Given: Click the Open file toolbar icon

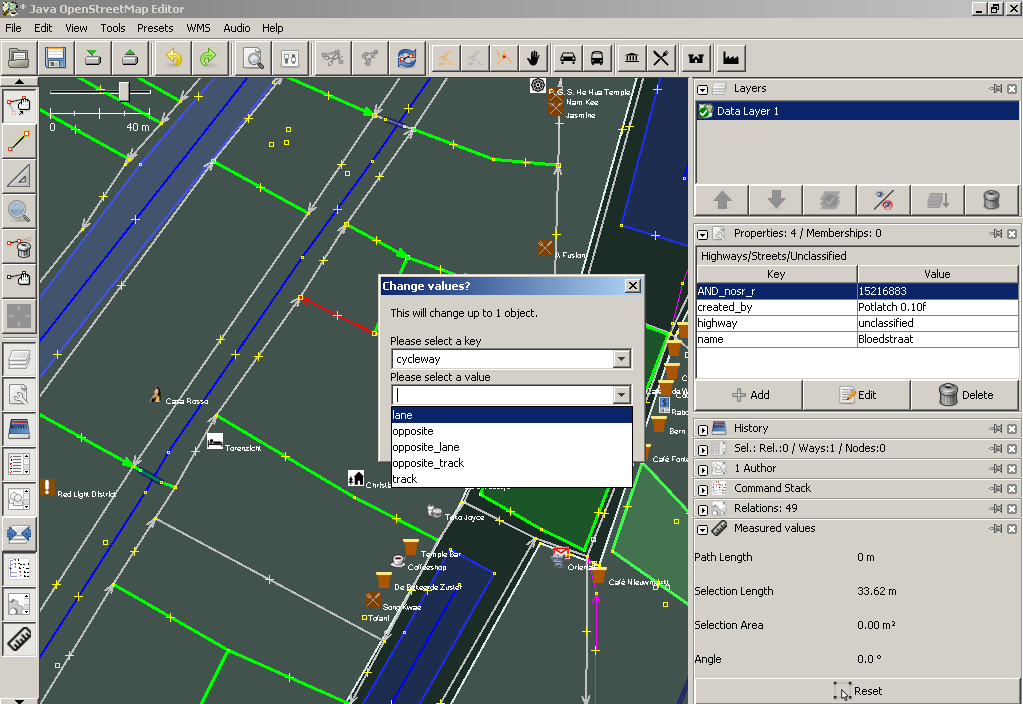Looking at the screenshot, I should click(x=19, y=58).
